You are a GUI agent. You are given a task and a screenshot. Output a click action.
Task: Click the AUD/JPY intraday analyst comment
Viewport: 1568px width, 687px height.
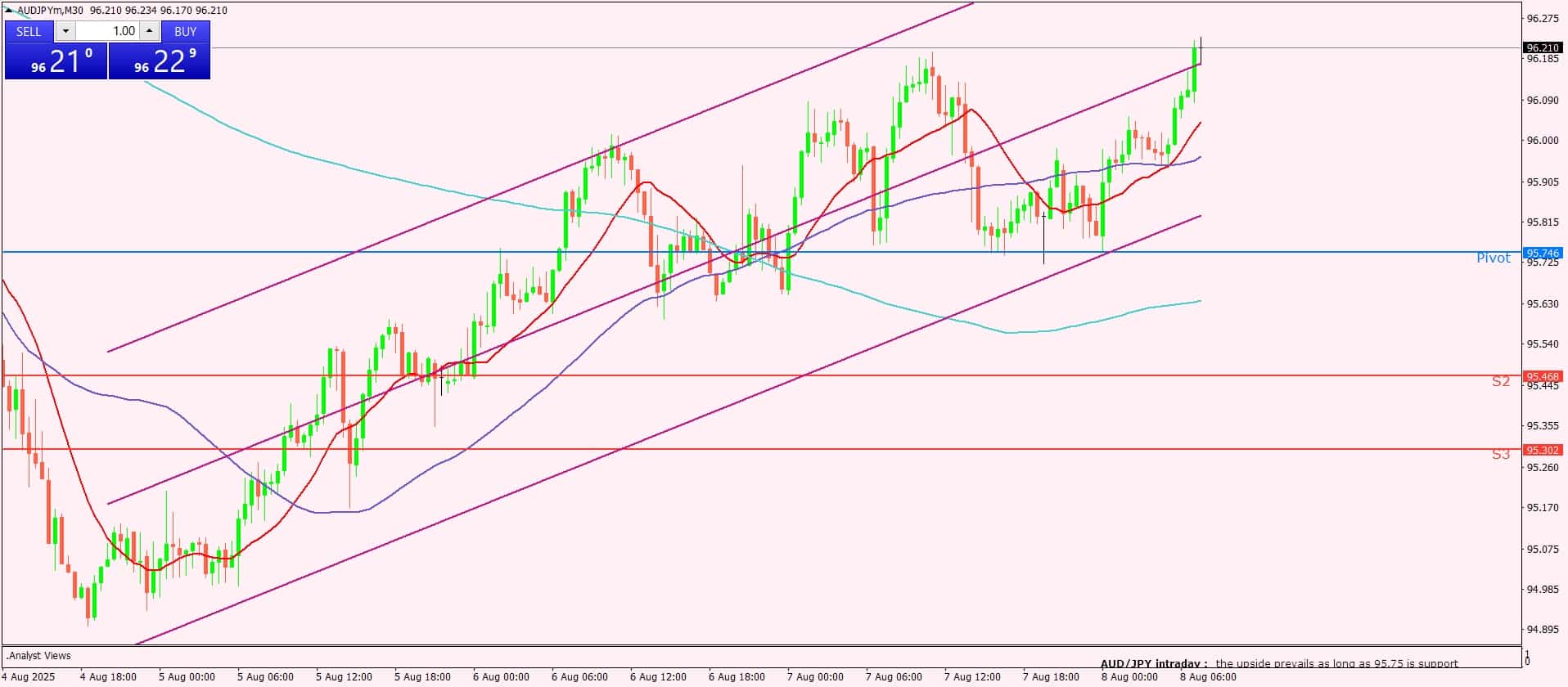click(1279, 663)
